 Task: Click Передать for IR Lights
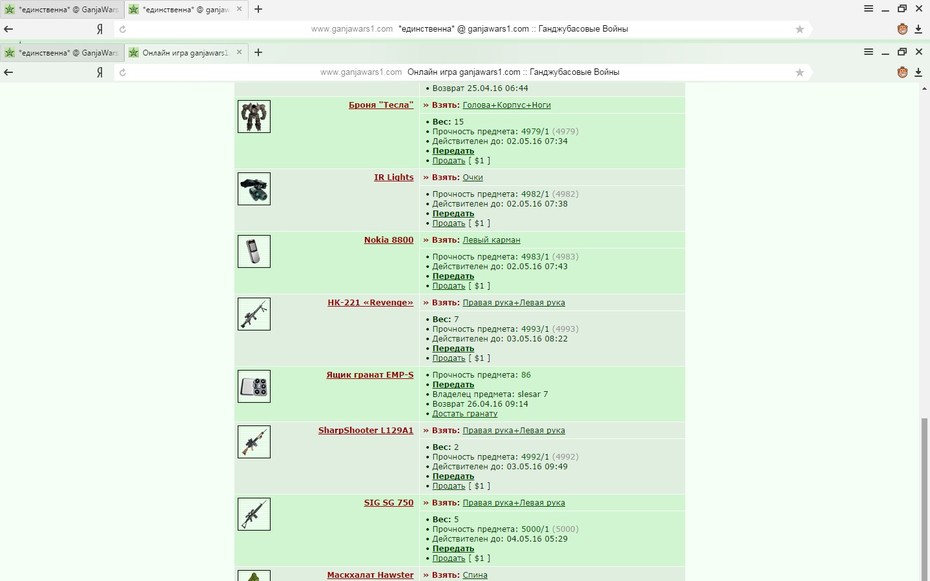[x=453, y=213]
